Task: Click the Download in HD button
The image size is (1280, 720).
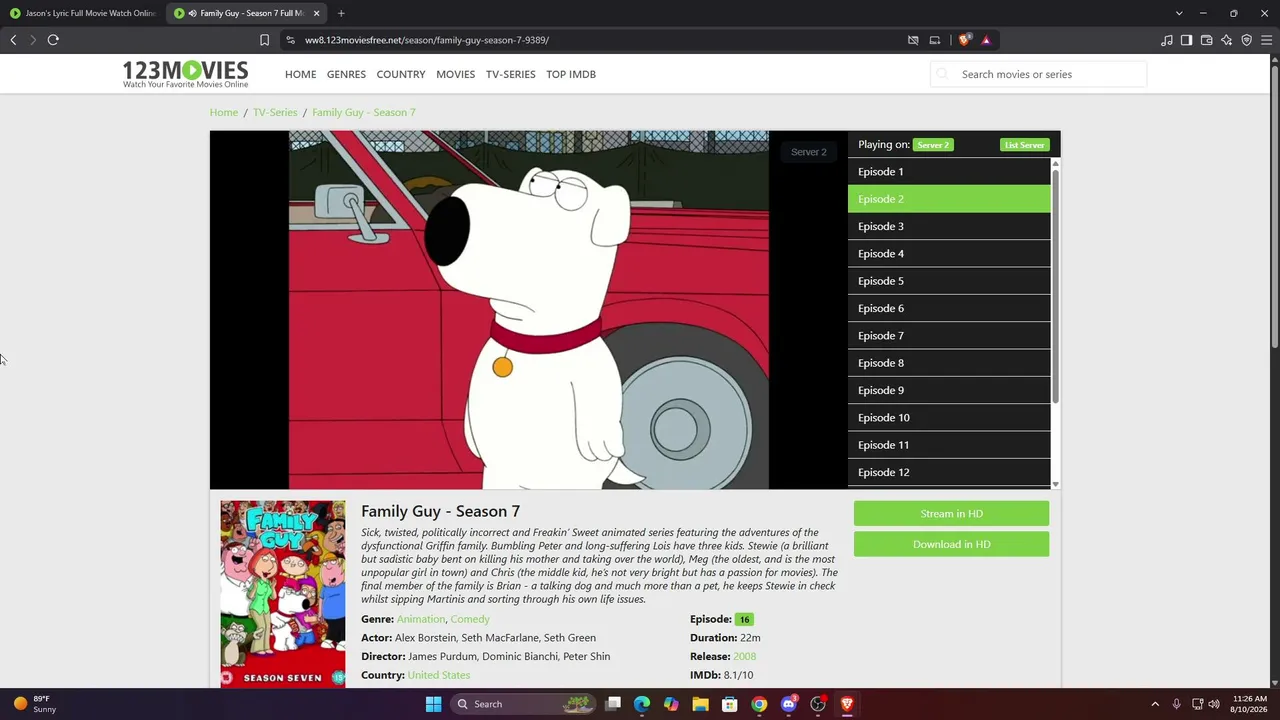Action: [x=951, y=544]
